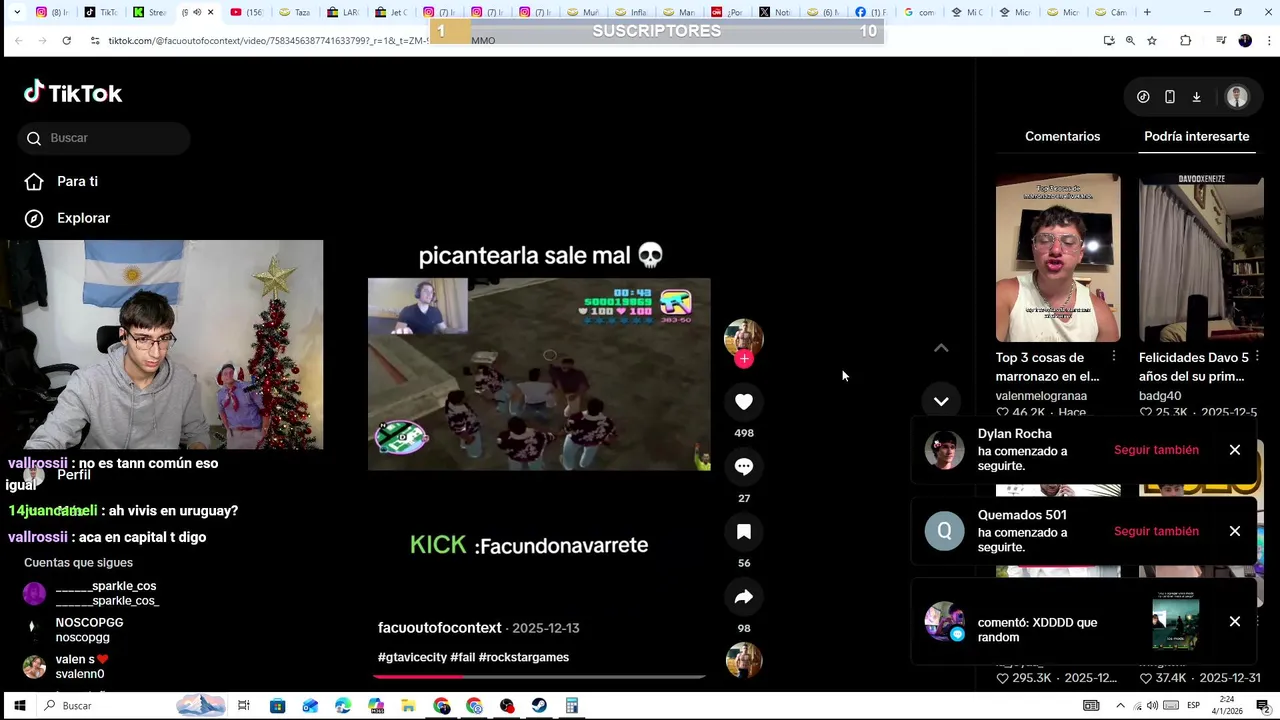This screenshot has width=1280, height=720.
Task: Seek using the video progress bar
Action: tap(539, 677)
